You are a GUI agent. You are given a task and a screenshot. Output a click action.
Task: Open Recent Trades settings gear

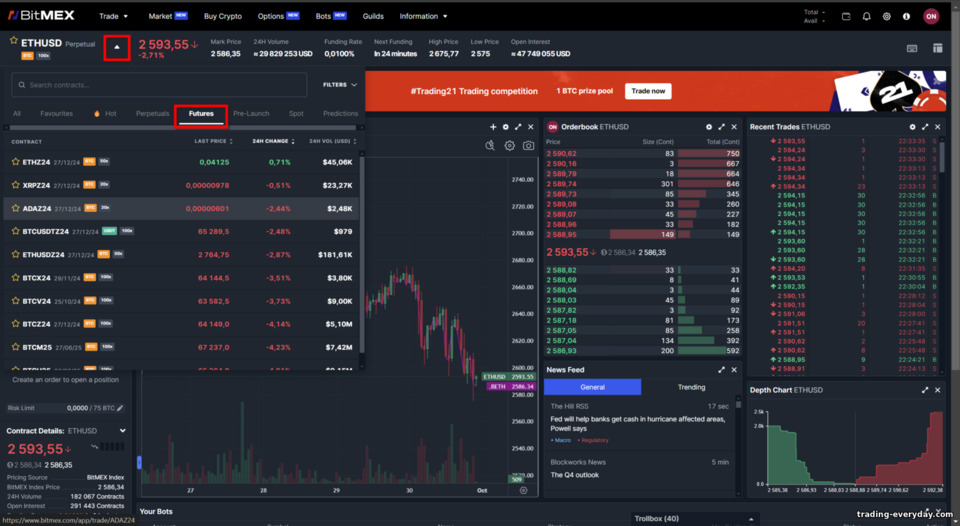tap(912, 127)
